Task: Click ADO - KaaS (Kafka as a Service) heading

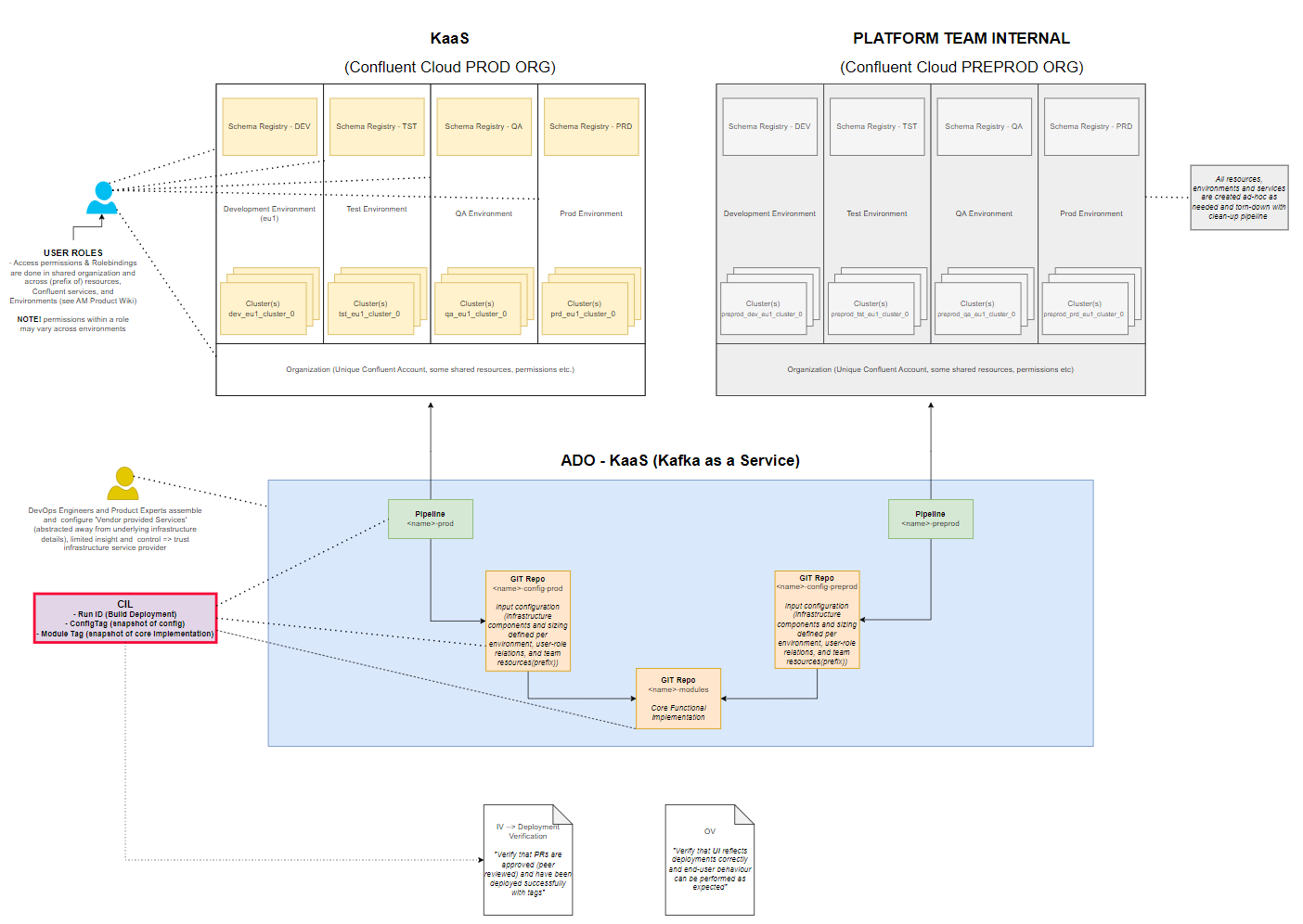Action: 680,460
